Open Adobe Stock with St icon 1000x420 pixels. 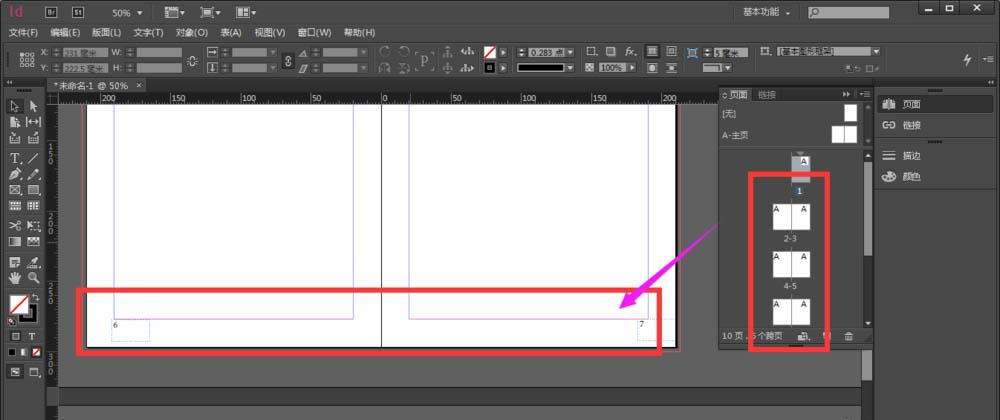pyautogui.click(x=78, y=12)
